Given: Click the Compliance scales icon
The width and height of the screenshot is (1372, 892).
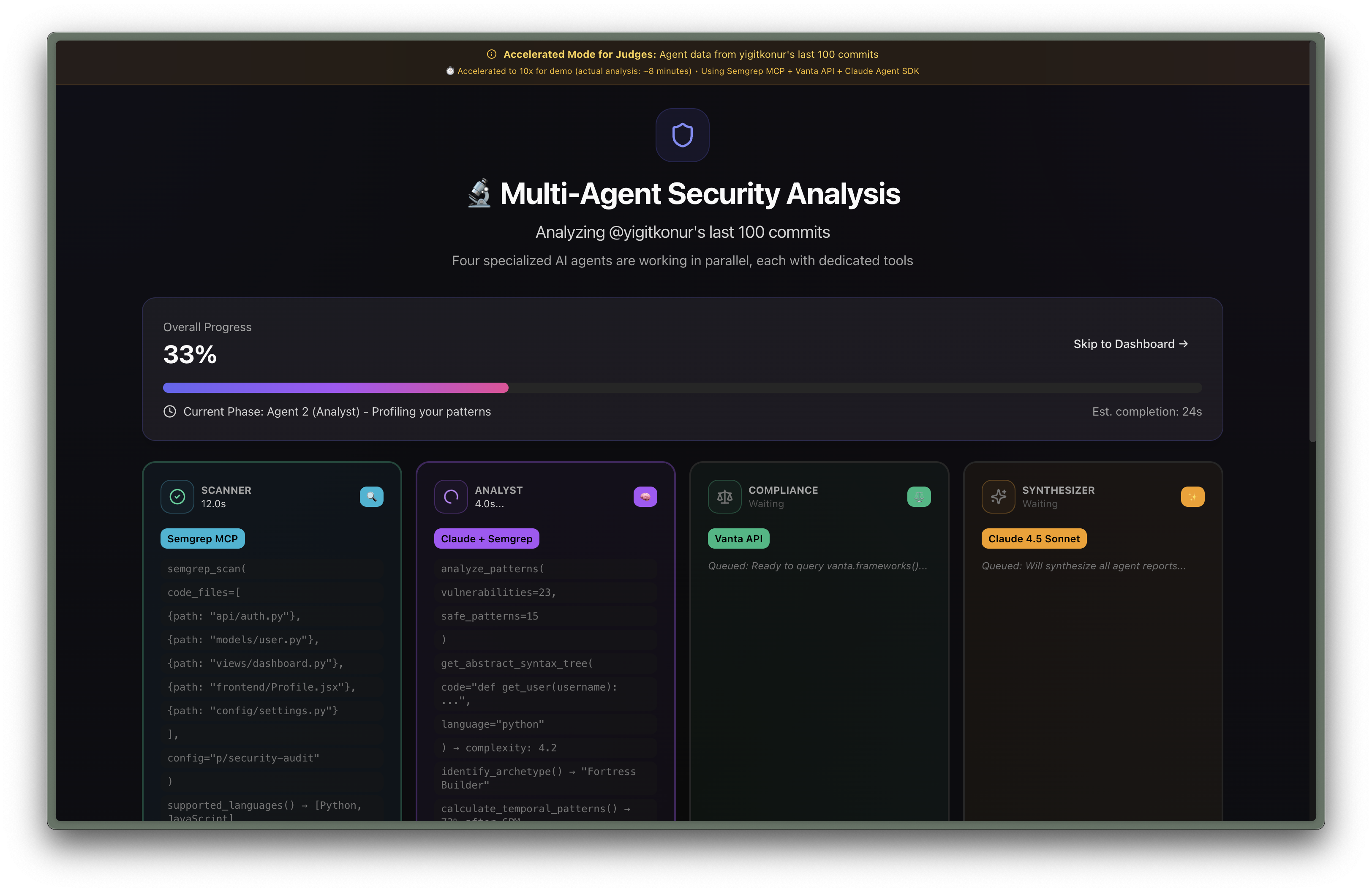Looking at the screenshot, I should click(x=724, y=497).
